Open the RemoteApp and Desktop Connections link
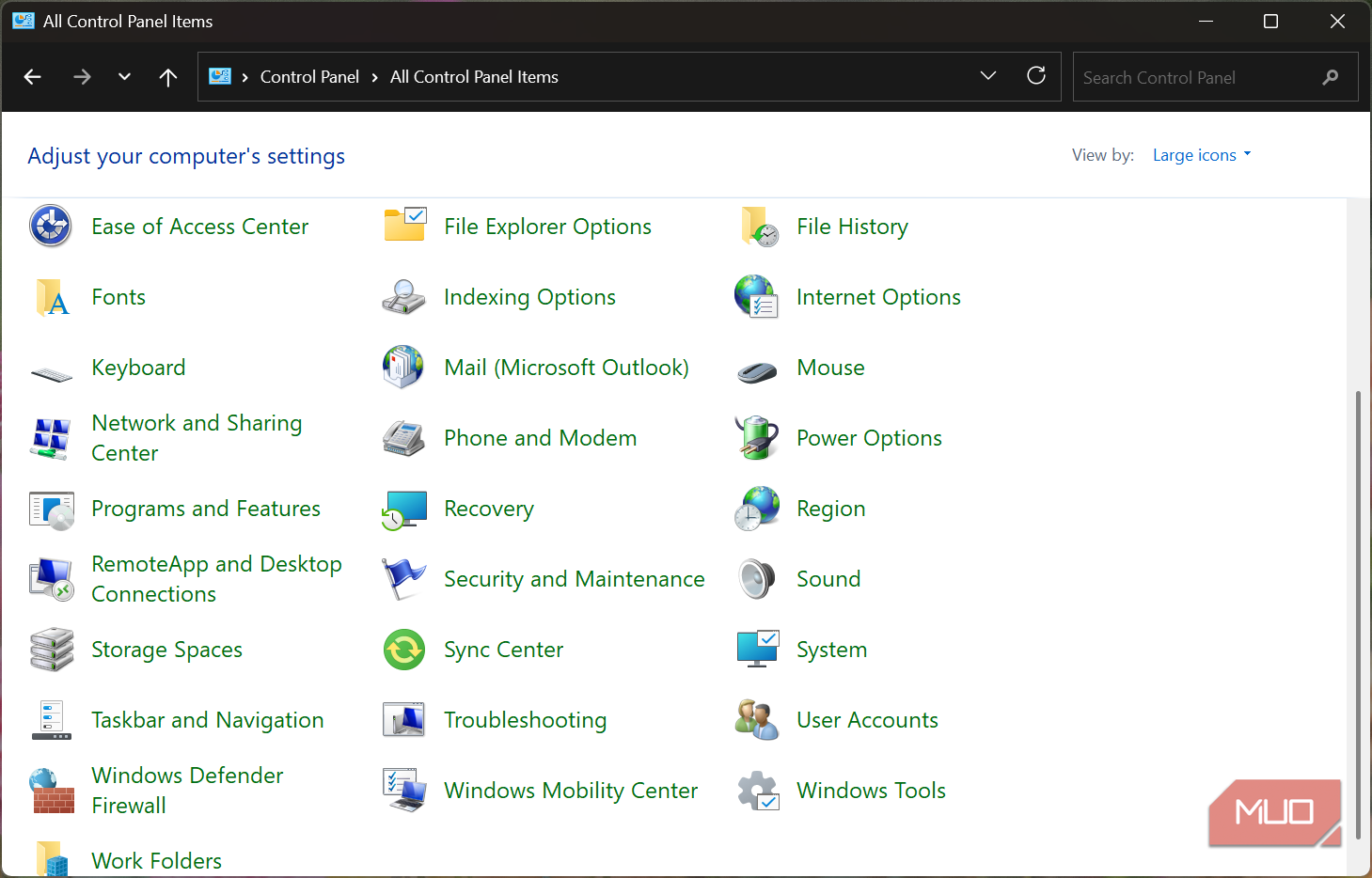The image size is (1372, 878). (217, 579)
